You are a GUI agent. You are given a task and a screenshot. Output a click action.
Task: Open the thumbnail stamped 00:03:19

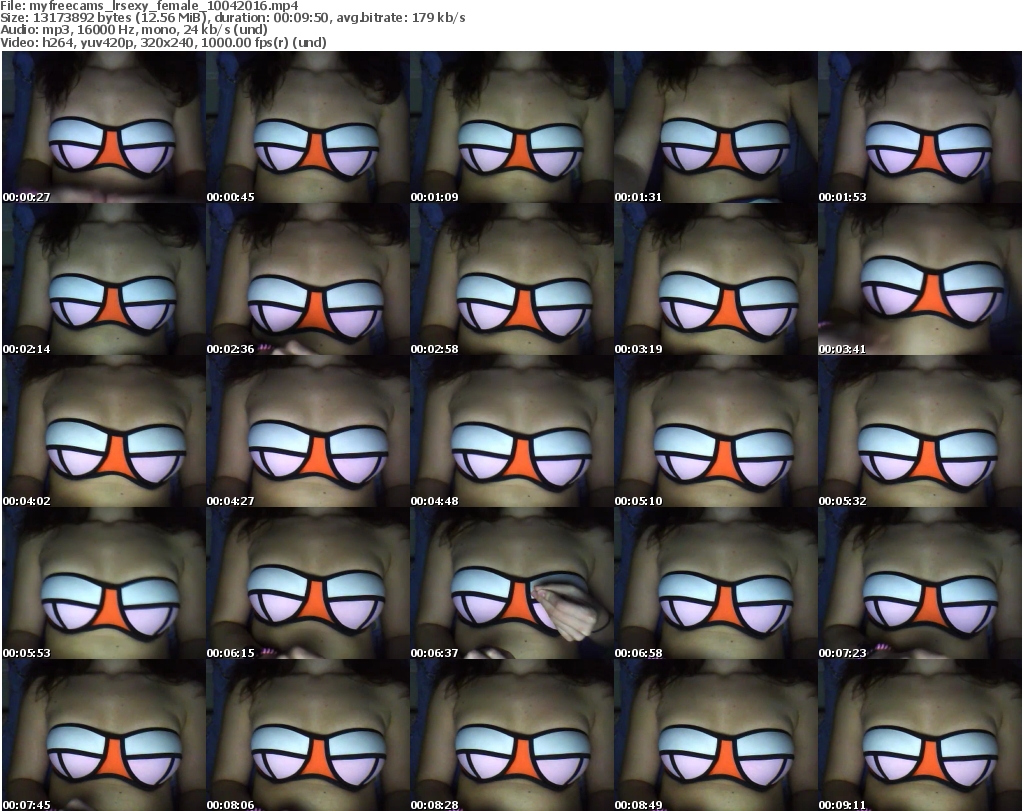716,279
